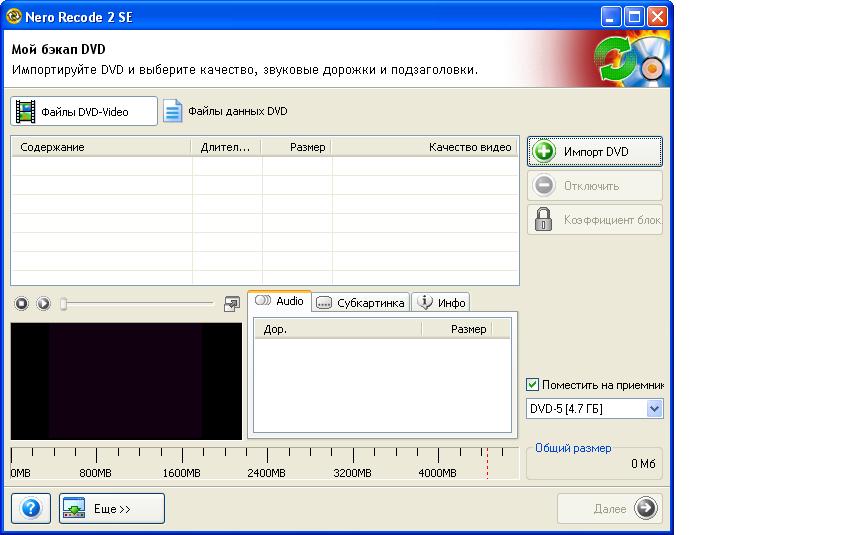This screenshot has height=535, width=842.
Task: Click the 0 Мб total size value
Action: point(643,464)
